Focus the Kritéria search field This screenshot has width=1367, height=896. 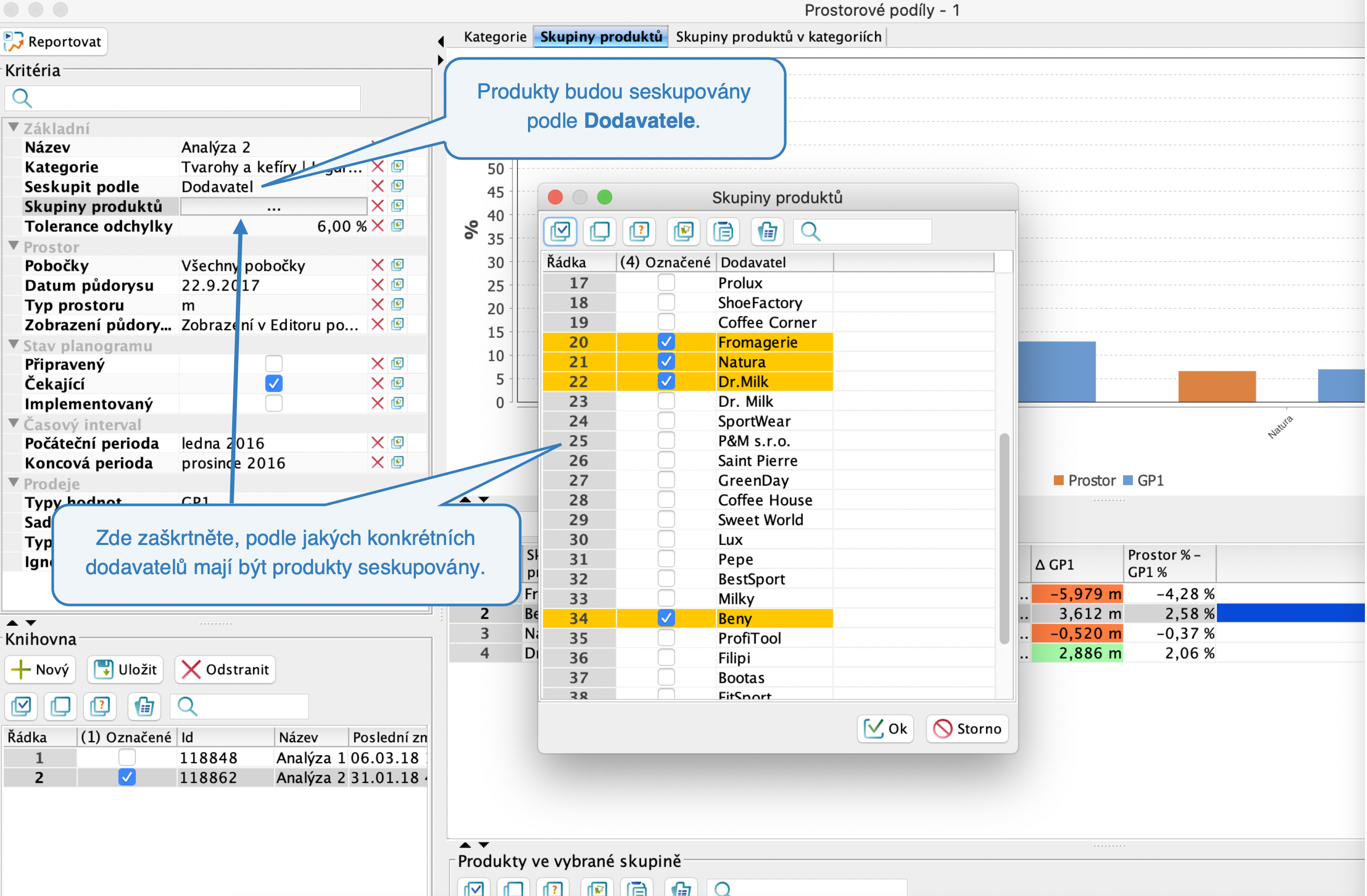click(x=183, y=98)
